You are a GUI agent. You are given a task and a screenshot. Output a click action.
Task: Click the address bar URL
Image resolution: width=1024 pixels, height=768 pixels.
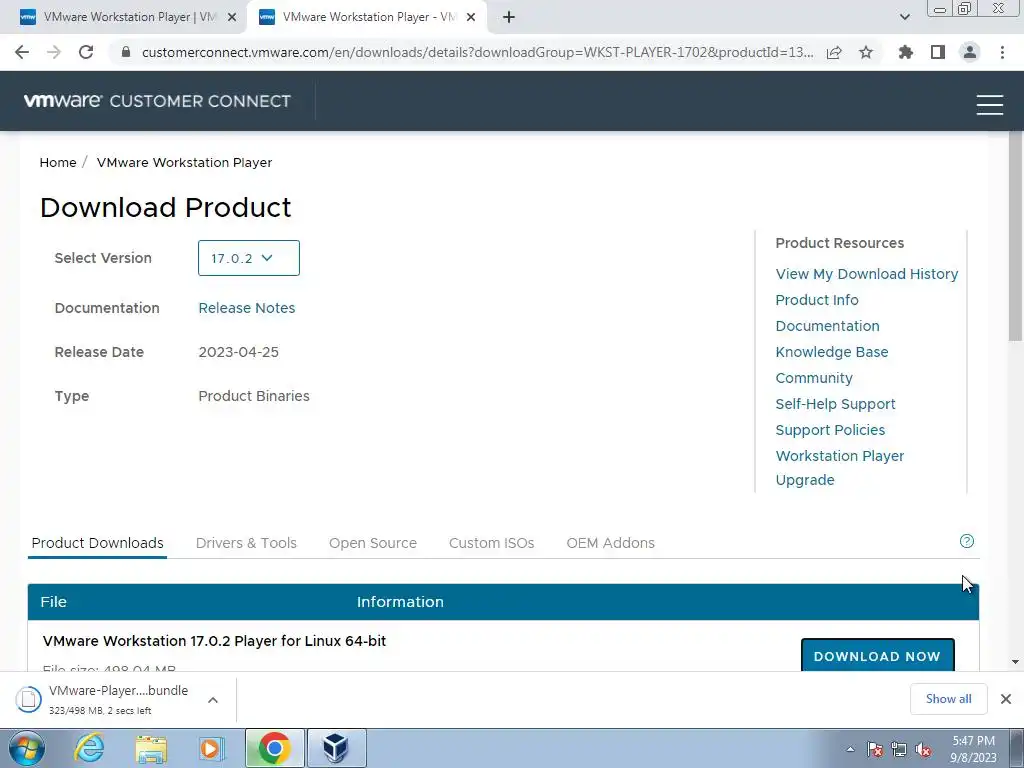tap(477, 52)
